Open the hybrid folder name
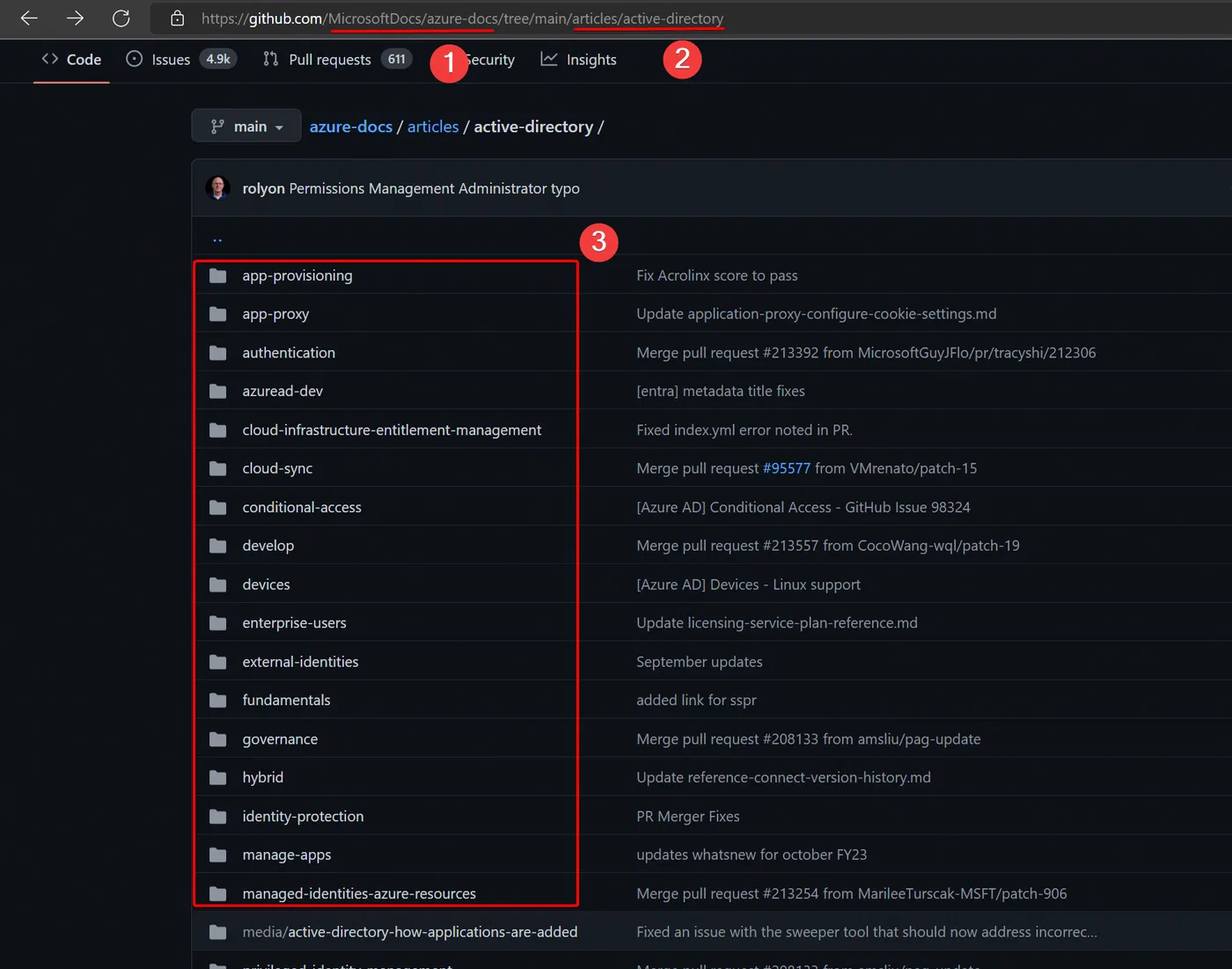 click(x=263, y=778)
